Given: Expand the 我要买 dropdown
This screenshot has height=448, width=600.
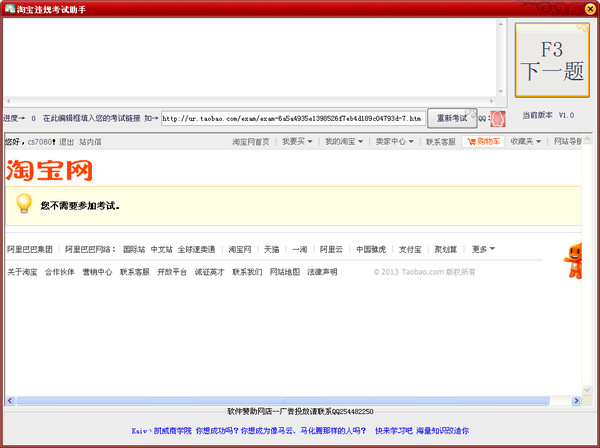Looking at the screenshot, I should [298, 142].
